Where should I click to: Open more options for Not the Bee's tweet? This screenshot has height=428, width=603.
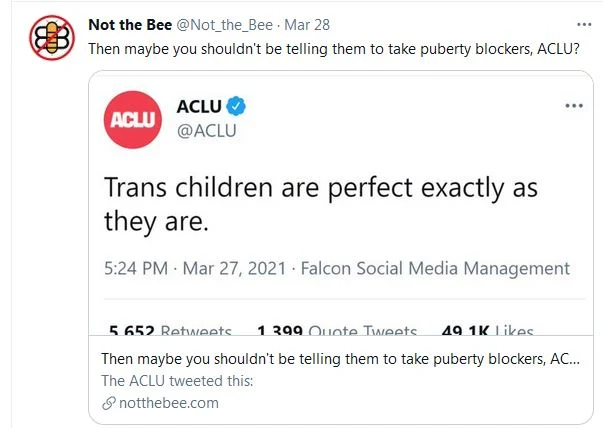click(584, 24)
